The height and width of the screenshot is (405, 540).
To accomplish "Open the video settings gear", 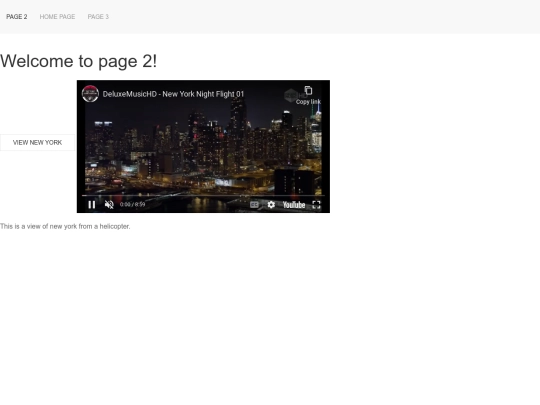I will pos(271,205).
